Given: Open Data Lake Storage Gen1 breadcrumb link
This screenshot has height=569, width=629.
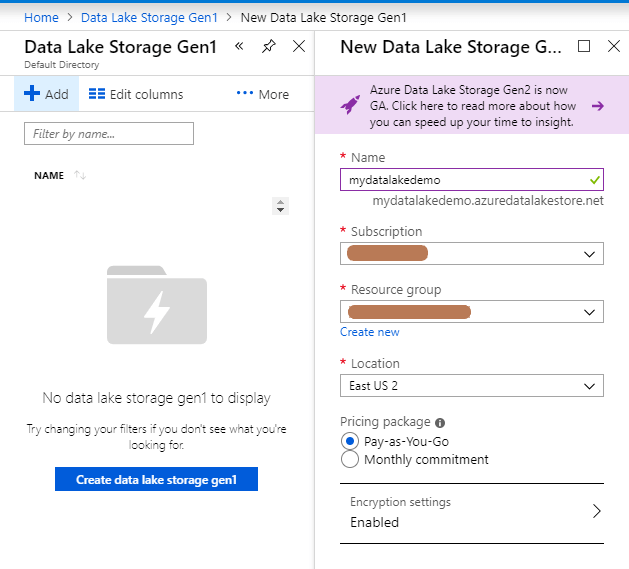Looking at the screenshot, I should coord(149,17).
